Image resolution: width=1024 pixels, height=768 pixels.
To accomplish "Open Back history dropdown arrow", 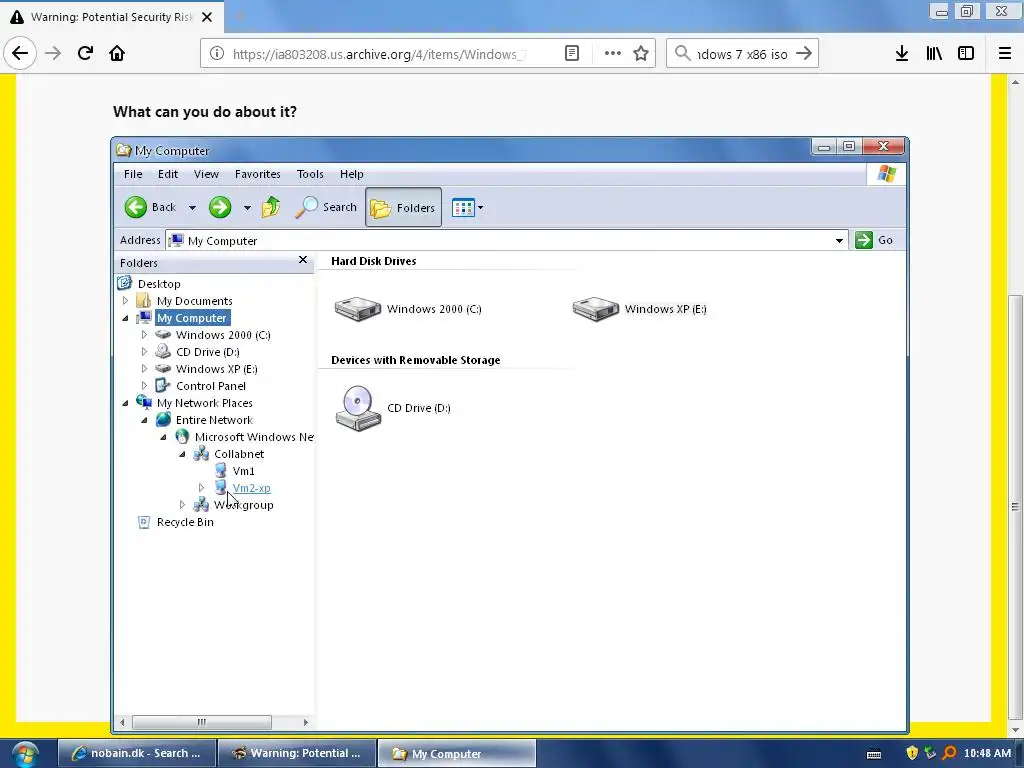I will click(192, 208).
